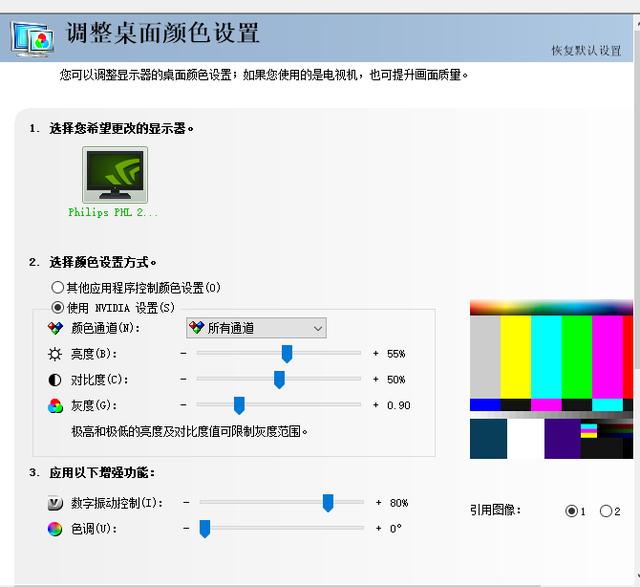
Task: Decrease gamma with the minus sign
Action: (184, 405)
